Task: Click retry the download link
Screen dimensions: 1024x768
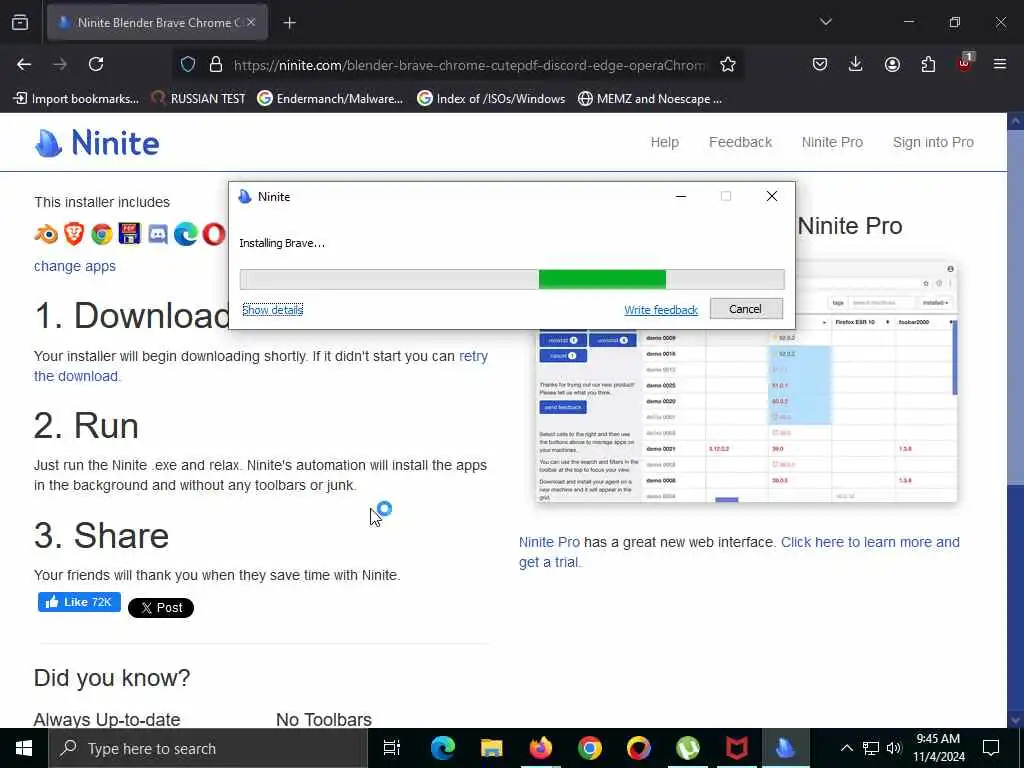Action: 261,366
